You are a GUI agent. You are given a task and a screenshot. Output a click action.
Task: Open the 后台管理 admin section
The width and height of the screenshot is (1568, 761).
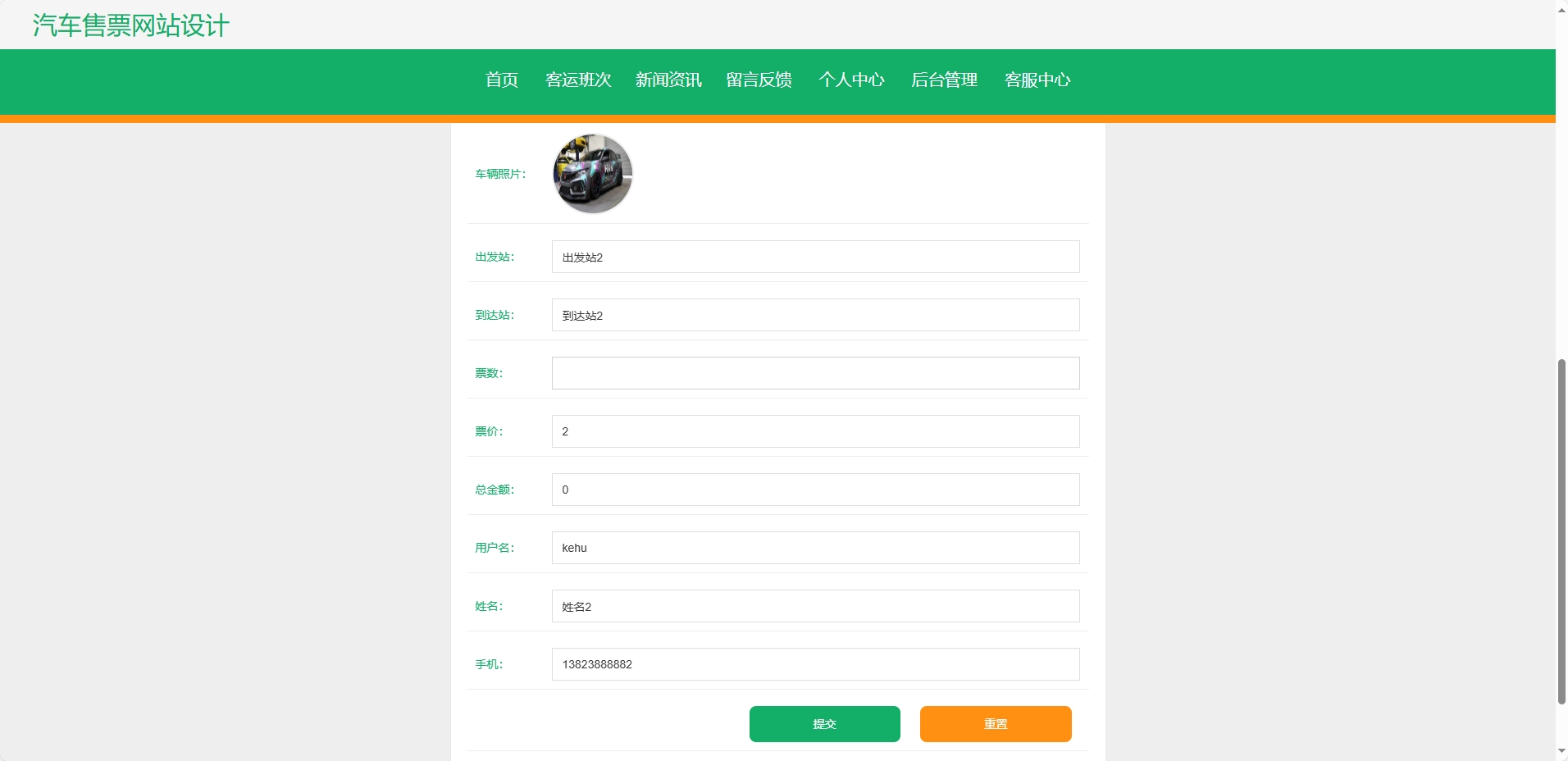(945, 80)
